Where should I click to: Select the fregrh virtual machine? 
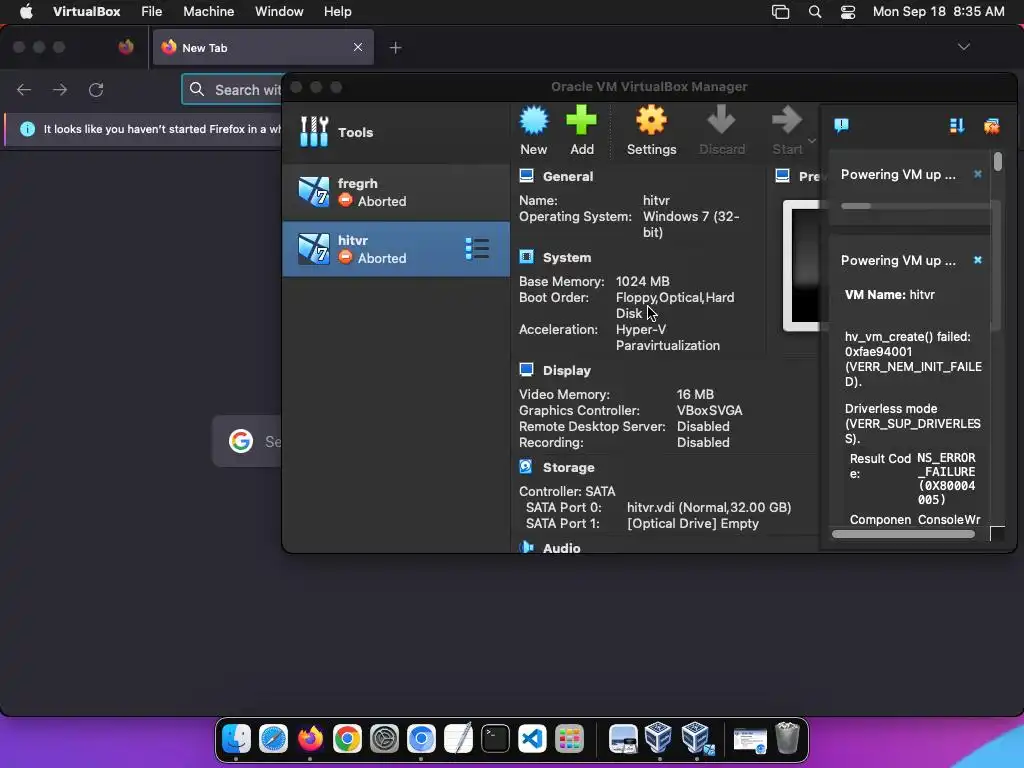[396, 192]
